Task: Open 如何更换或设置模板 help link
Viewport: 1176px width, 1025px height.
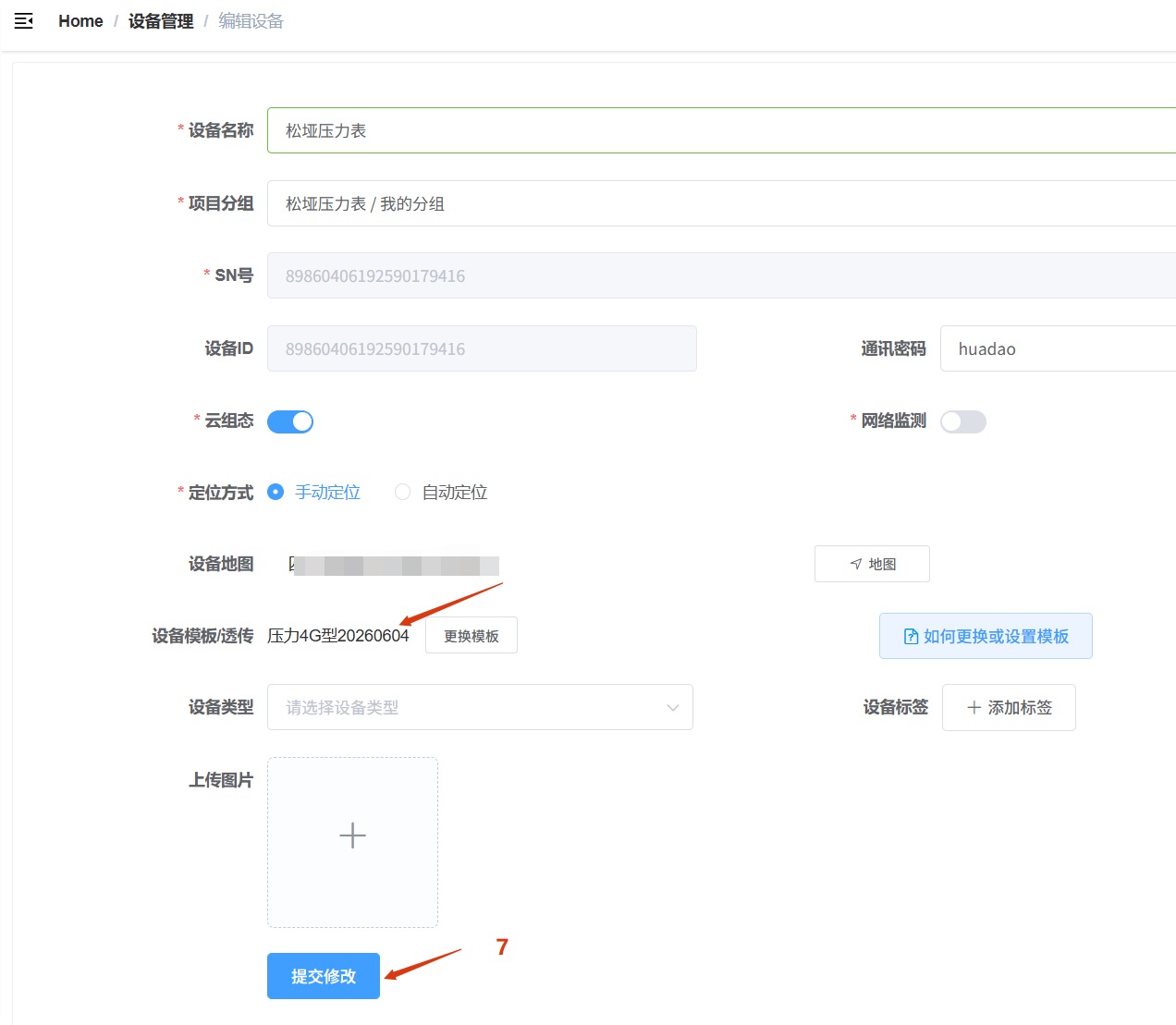Action: 986,636
